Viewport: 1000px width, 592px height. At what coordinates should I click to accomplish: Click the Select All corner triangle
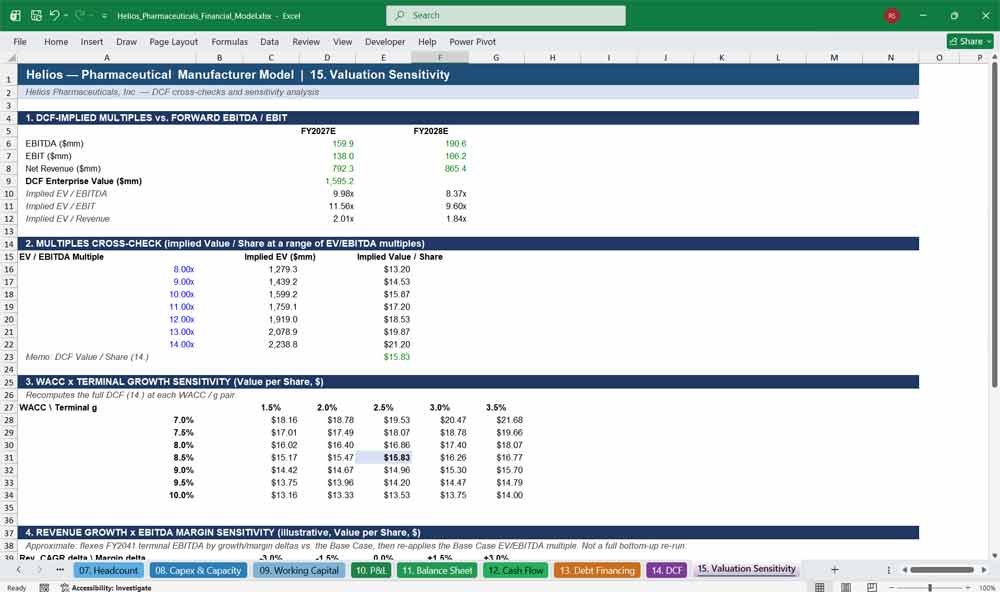point(11,57)
